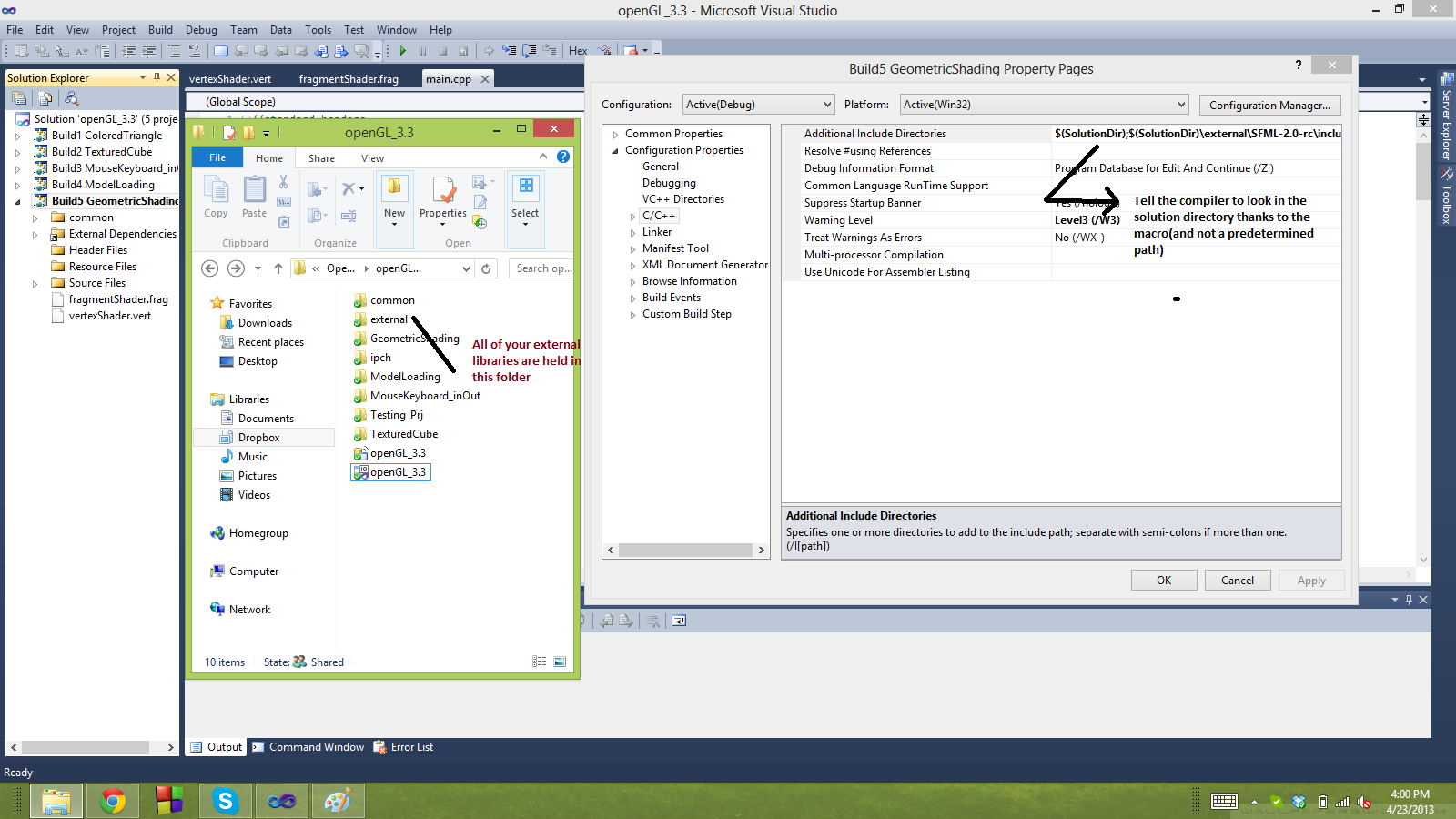Image resolution: width=1456 pixels, height=819 pixels.
Task: Click the Rename icon in Explorer ribbon
Action: pos(349,216)
